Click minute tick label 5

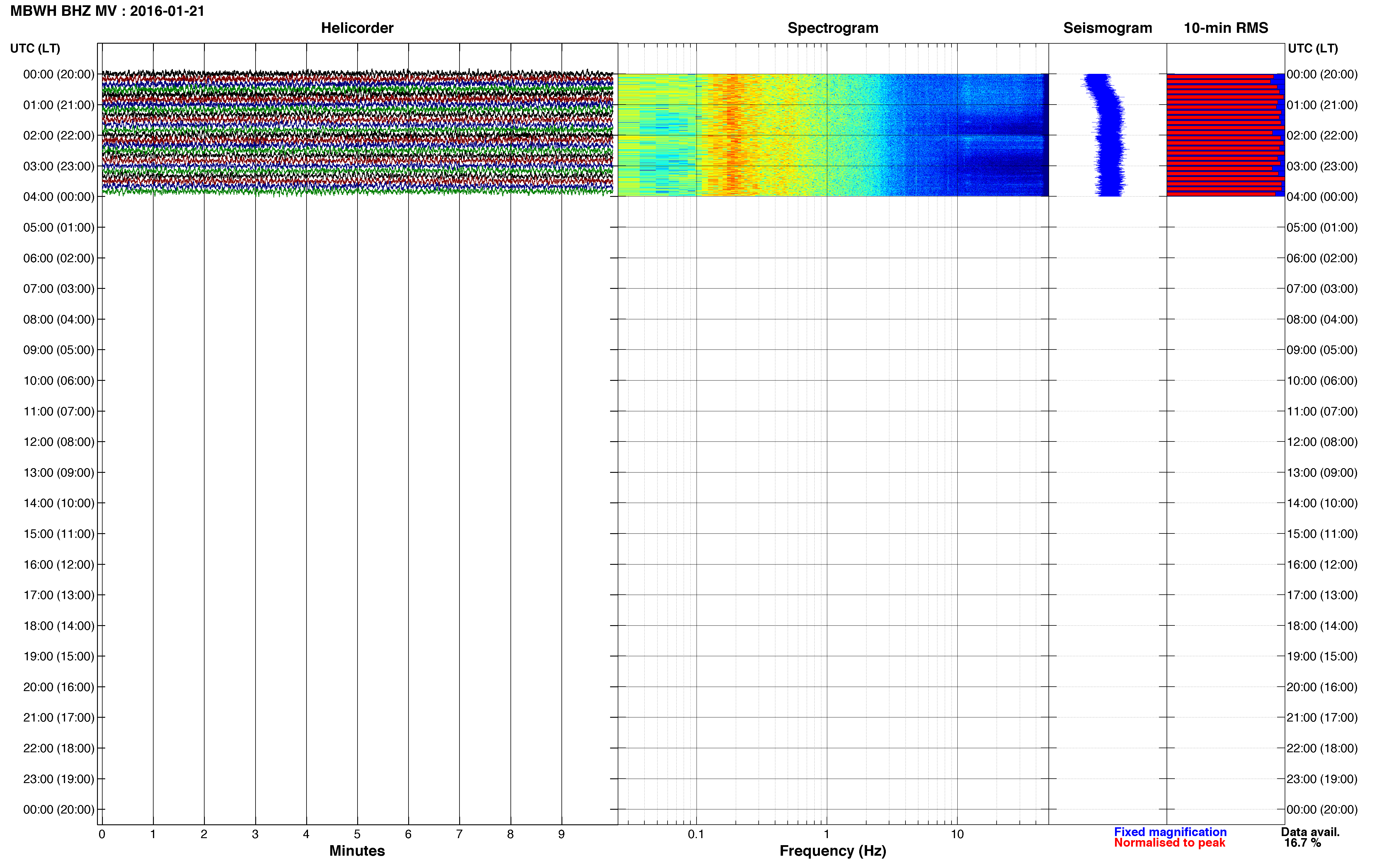coord(357,835)
